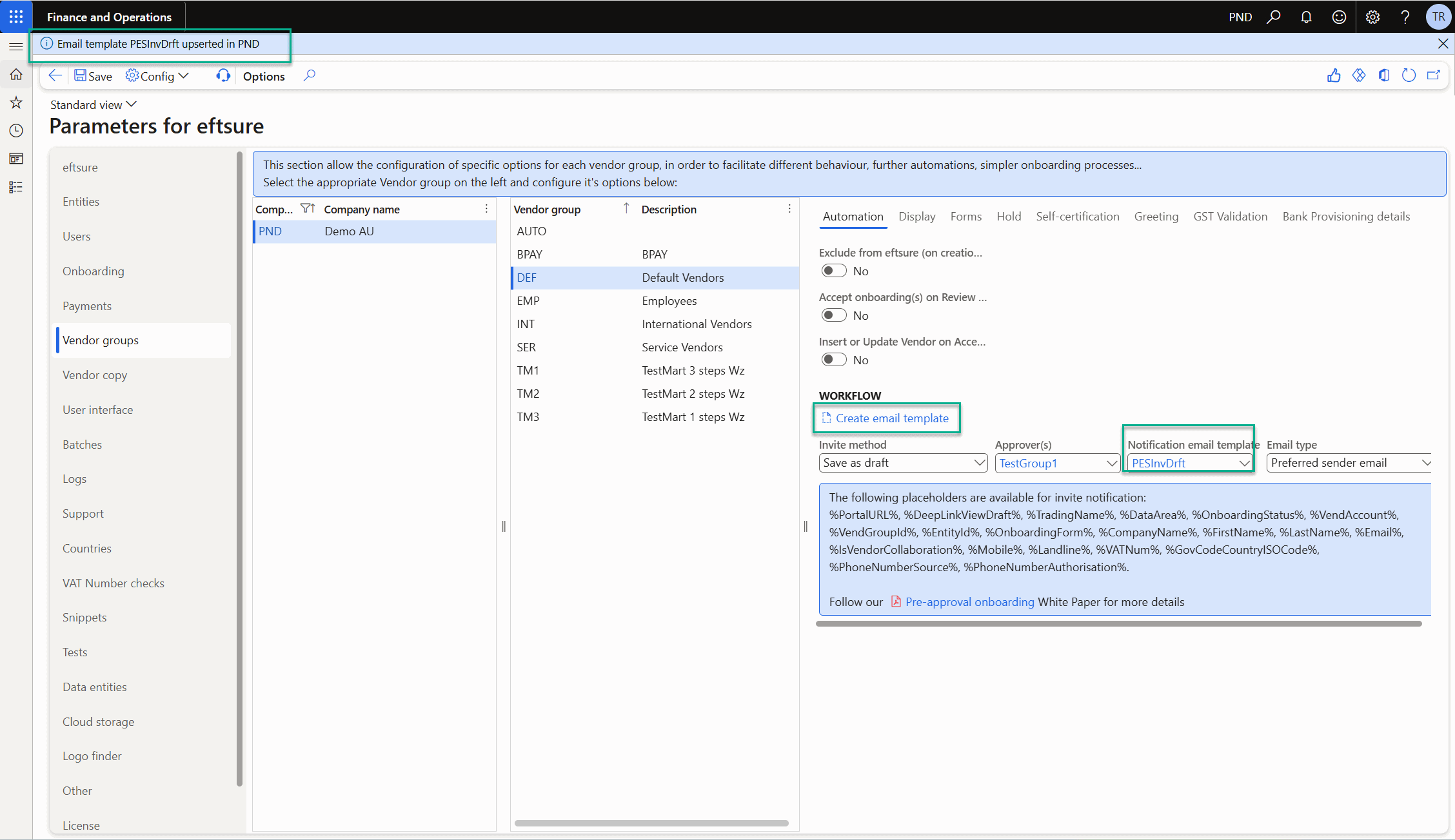Click the support headset icon
The image size is (1455, 840).
click(223, 76)
